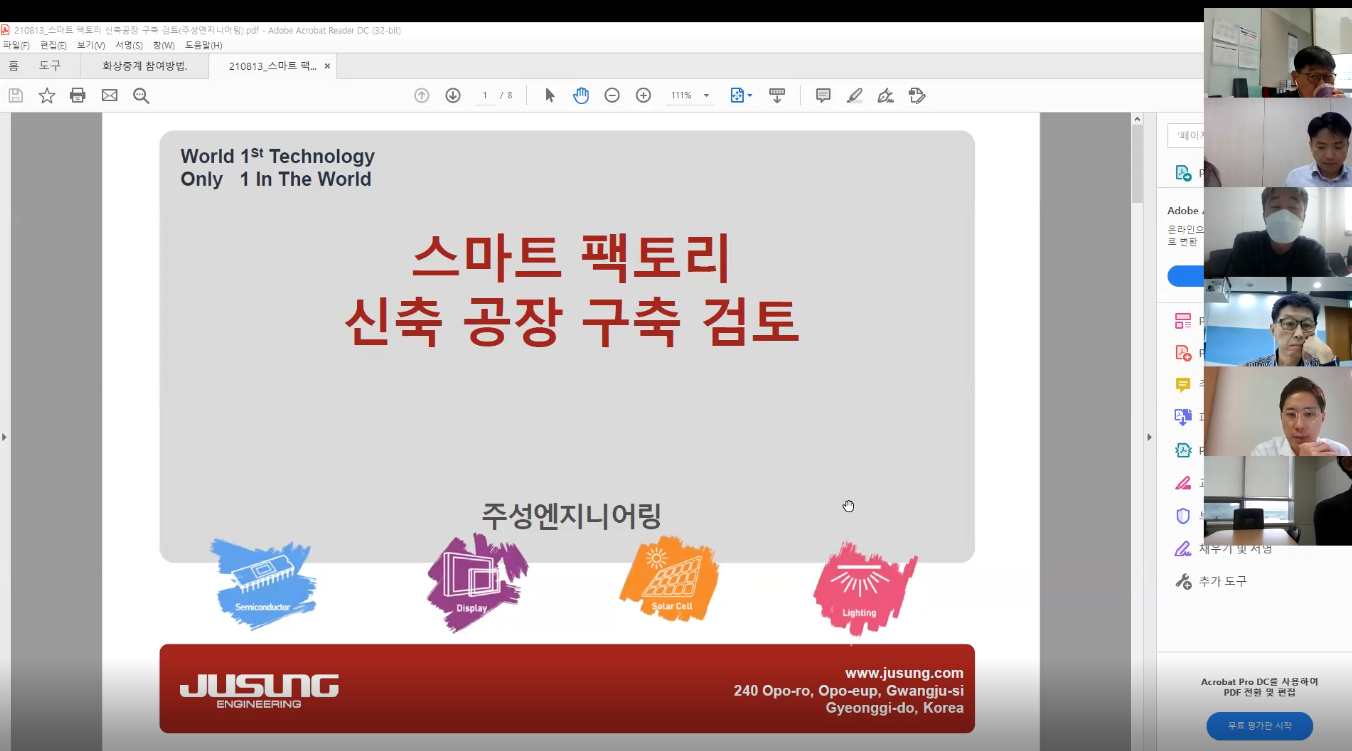
Task: Open the 편집(E) menu
Action: [x=53, y=45]
